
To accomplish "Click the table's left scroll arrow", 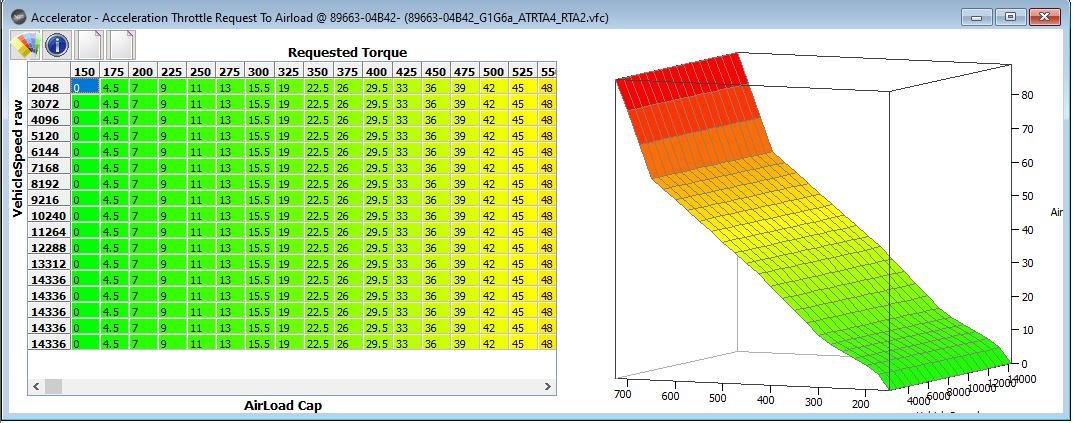I will point(36,387).
